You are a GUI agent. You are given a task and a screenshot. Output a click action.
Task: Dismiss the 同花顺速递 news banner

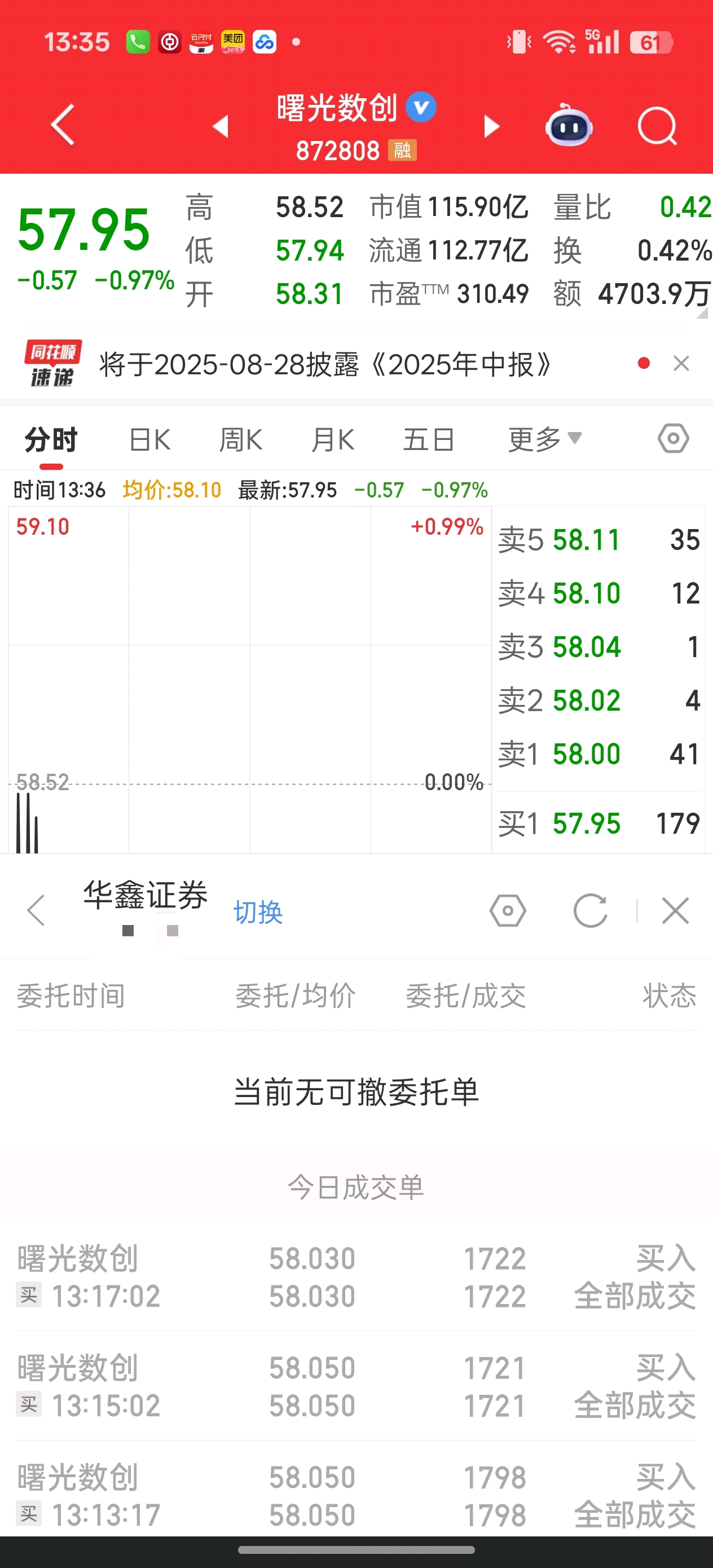click(x=681, y=363)
